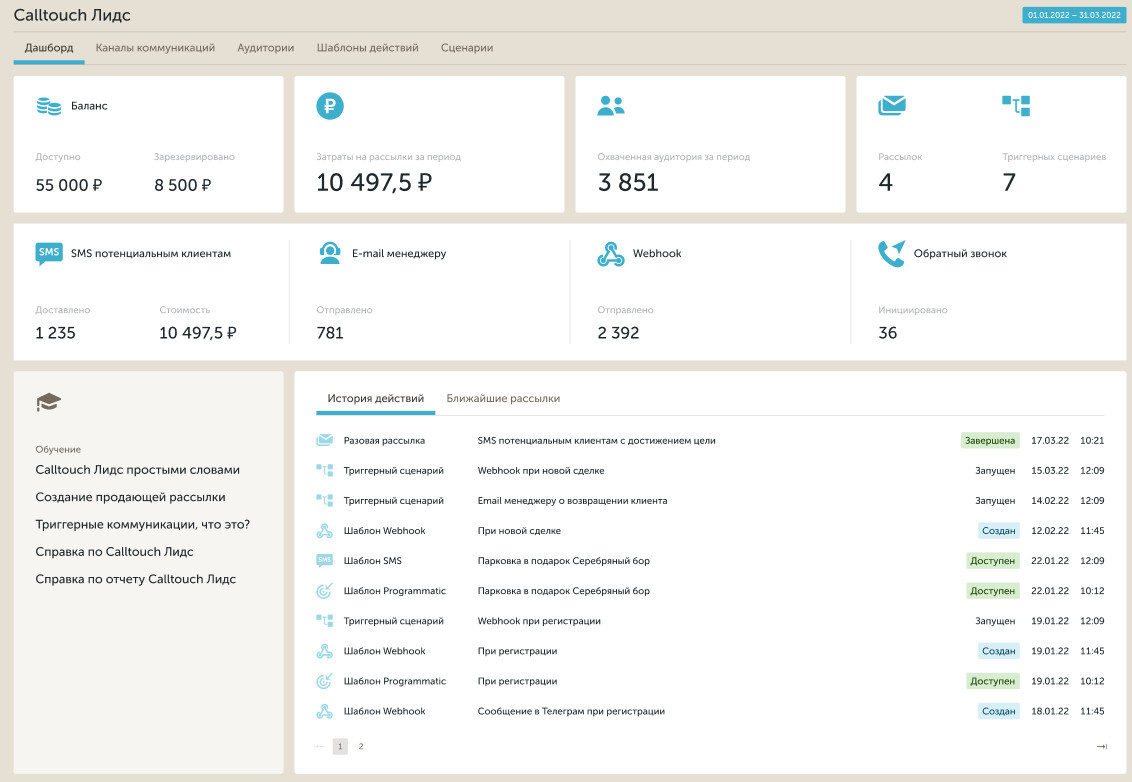Click the trigger scenarios icon
Screen dimensions: 1132x782
[1016, 105]
